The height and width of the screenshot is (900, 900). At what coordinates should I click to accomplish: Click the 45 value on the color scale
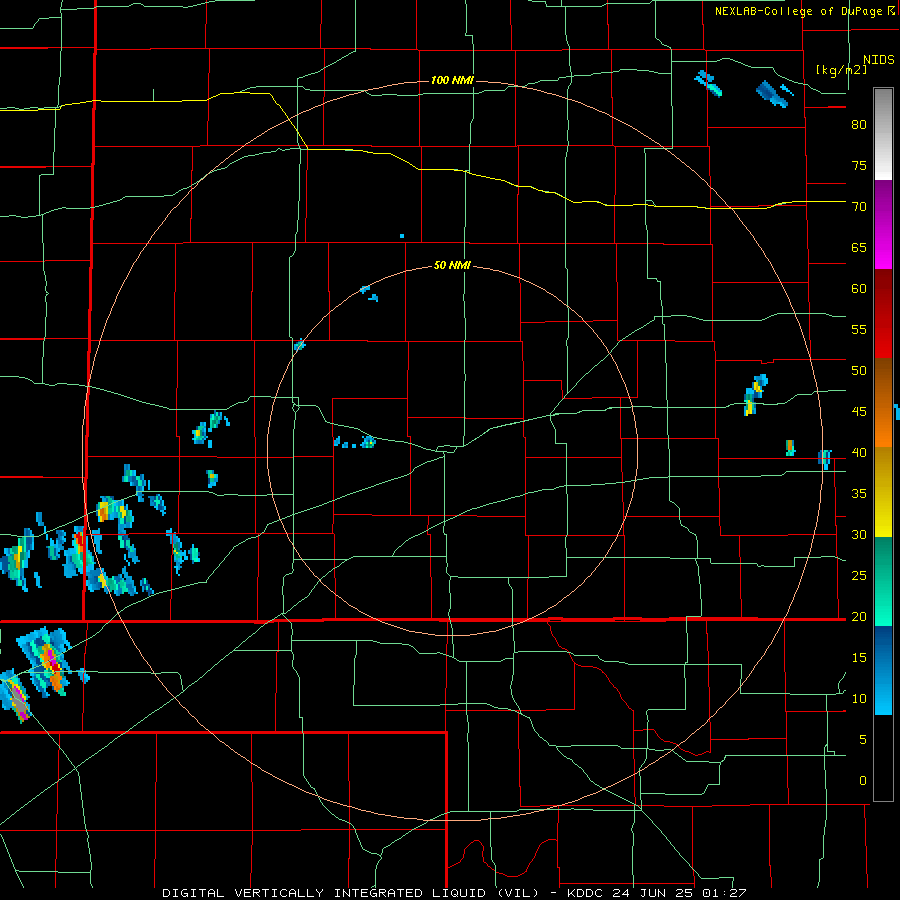859,412
